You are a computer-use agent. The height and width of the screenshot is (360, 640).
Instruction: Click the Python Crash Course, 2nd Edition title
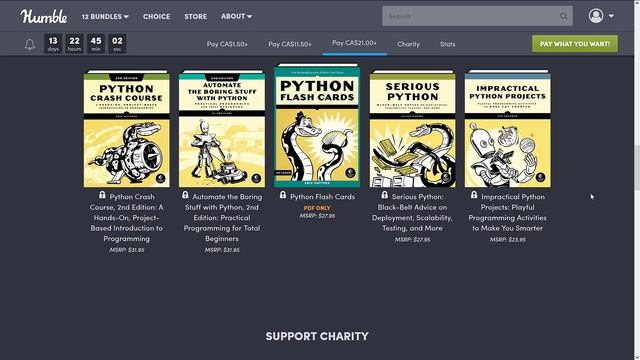click(x=127, y=218)
